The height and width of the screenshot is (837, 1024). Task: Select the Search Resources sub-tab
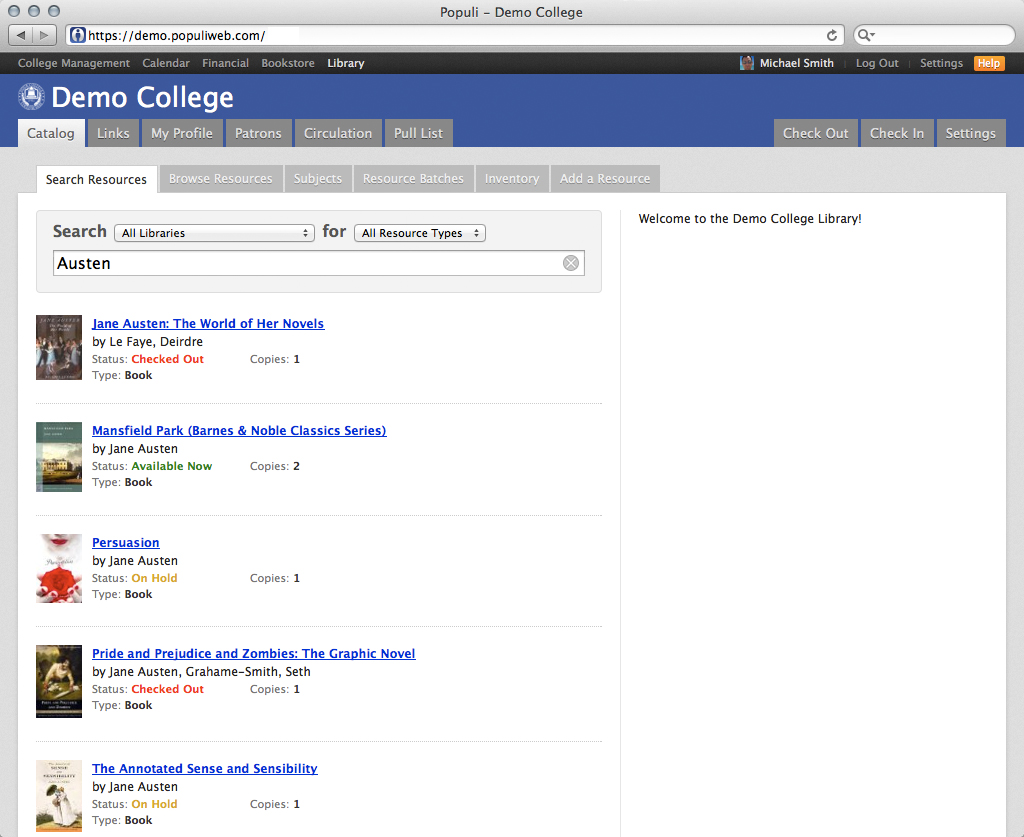(97, 179)
